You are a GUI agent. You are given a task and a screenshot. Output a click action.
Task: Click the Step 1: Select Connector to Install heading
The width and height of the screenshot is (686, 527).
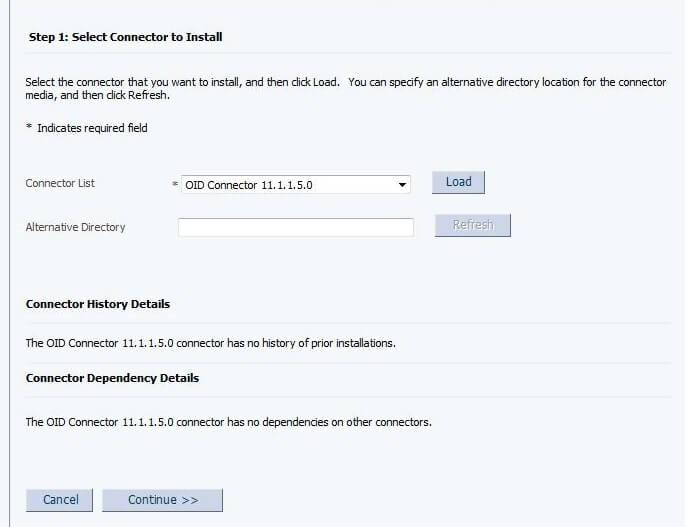tap(125, 37)
